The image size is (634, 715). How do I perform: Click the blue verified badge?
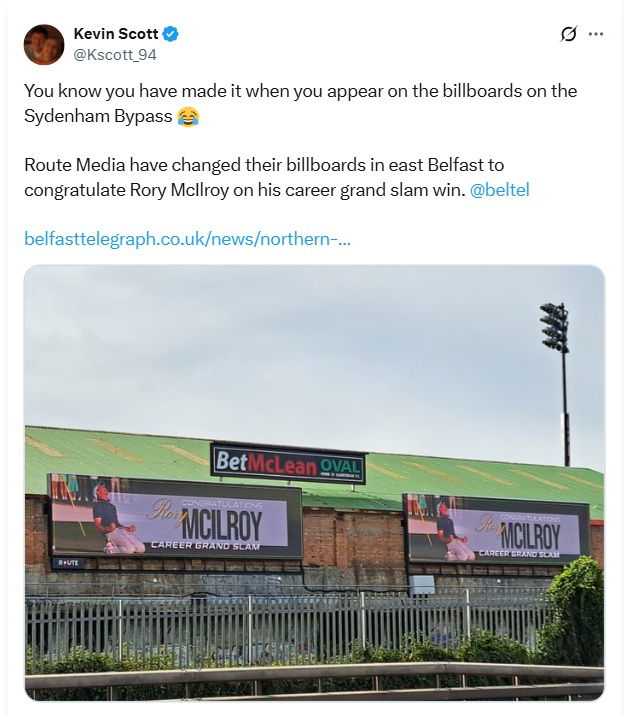pos(172,35)
